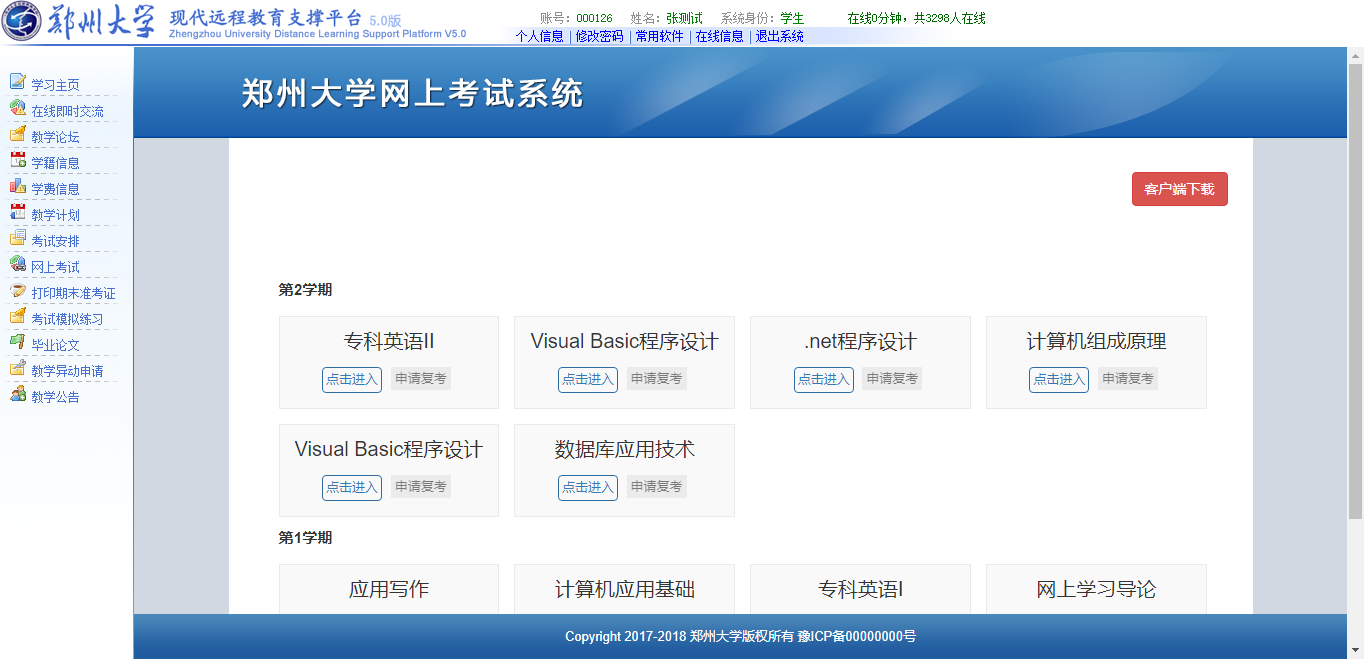This screenshot has height=659, width=1364.
Task: Open 个人信息 in top menu
Action: pos(539,36)
